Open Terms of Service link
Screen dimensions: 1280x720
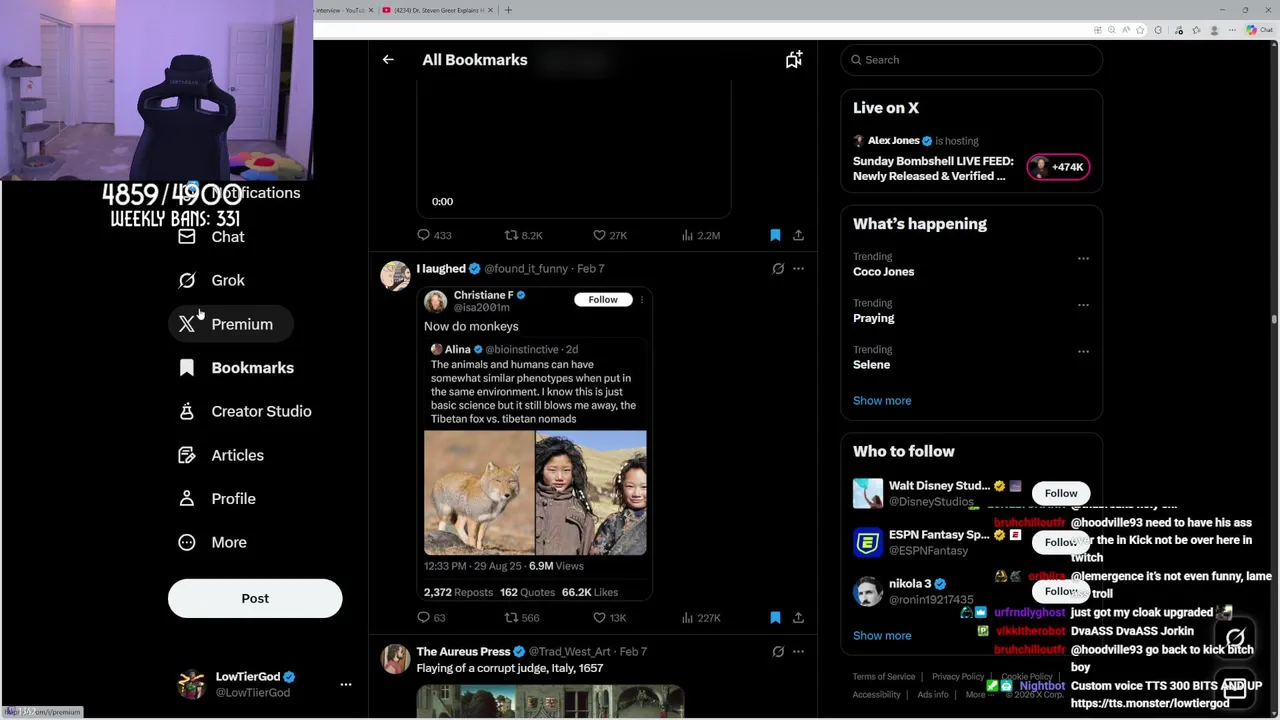coord(884,677)
